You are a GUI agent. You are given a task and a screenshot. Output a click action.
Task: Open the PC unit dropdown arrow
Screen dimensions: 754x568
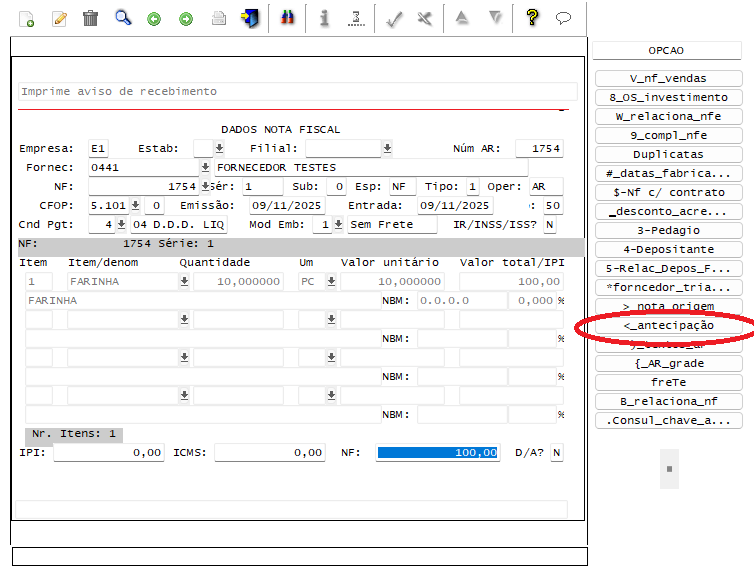(331, 281)
